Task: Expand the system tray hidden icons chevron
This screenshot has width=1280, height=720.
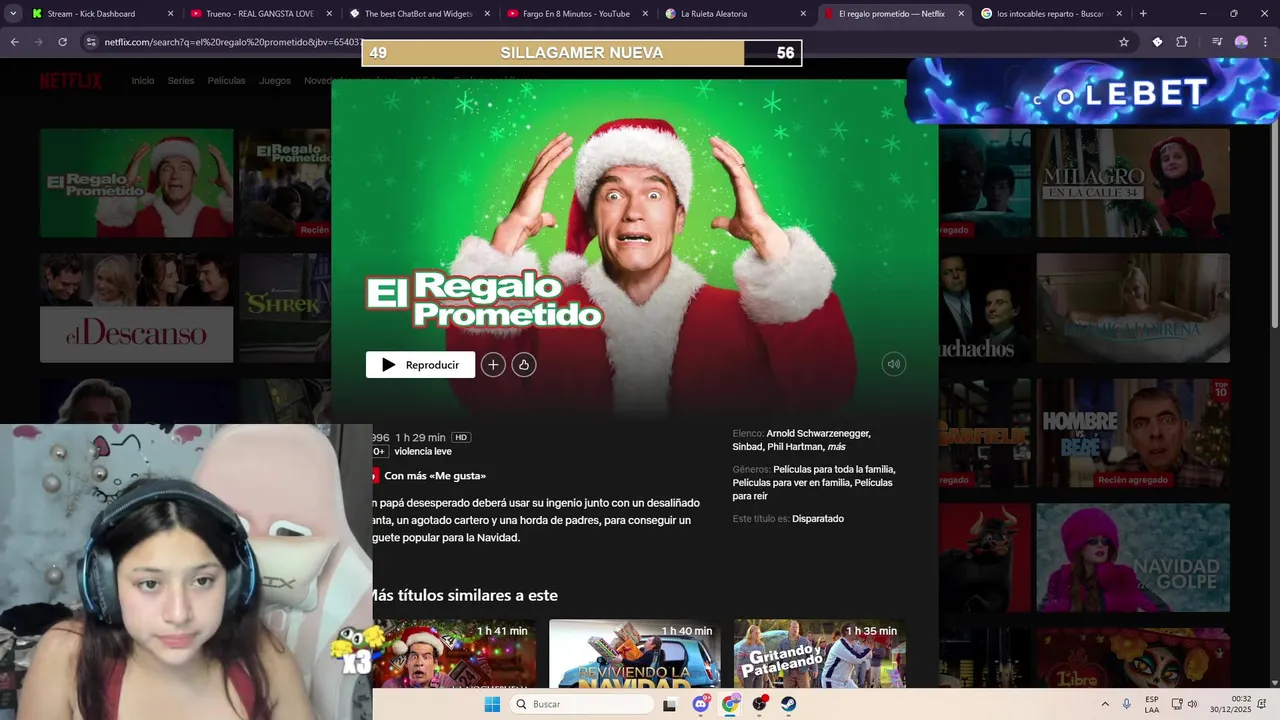Action: [x=1105, y=704]
